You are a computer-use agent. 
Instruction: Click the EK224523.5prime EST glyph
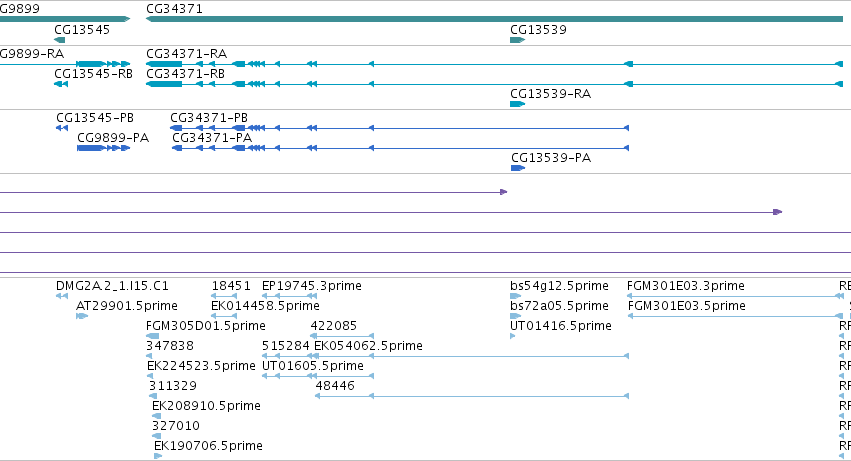(x=150, y=376)
